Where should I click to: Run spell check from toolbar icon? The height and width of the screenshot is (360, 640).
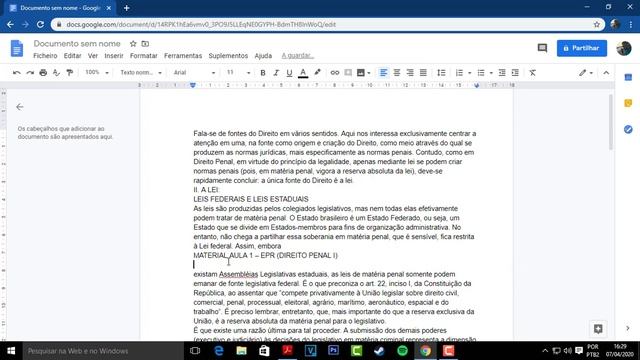pyautogui.click(x=56, y=73)
